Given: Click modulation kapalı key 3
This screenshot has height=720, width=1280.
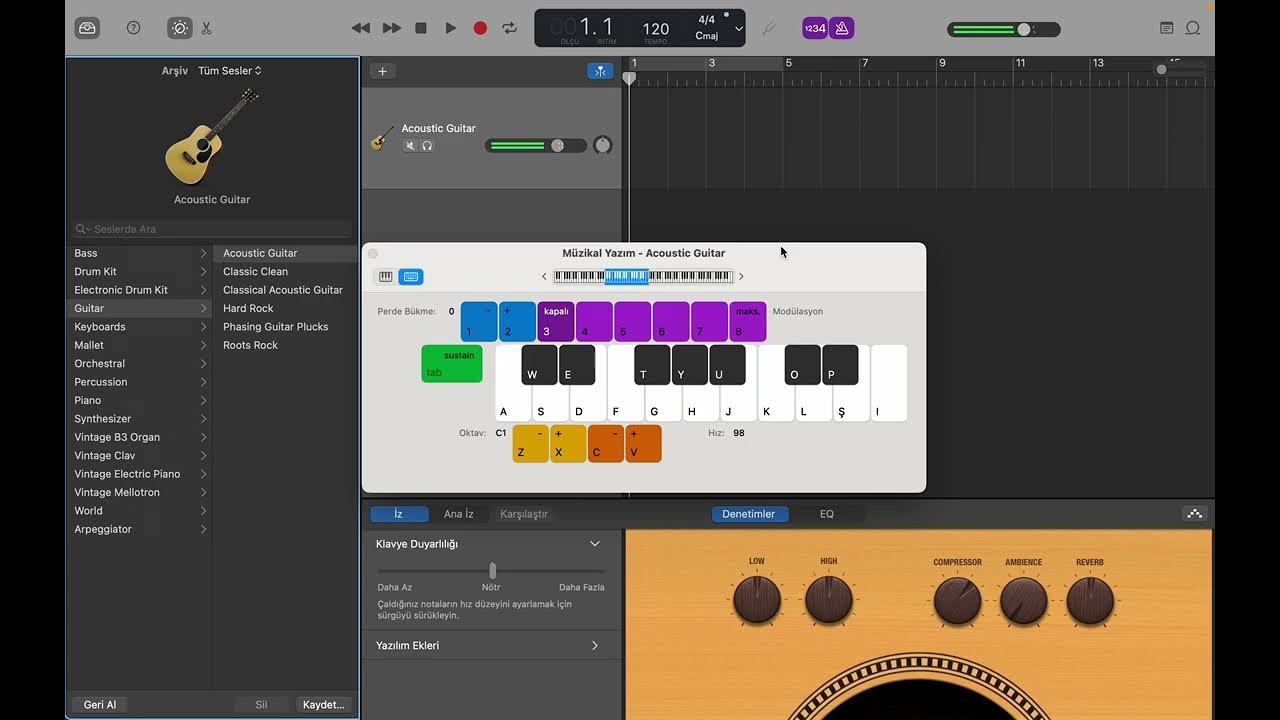Looking at the screenshot, I should (x=556, y=322).
